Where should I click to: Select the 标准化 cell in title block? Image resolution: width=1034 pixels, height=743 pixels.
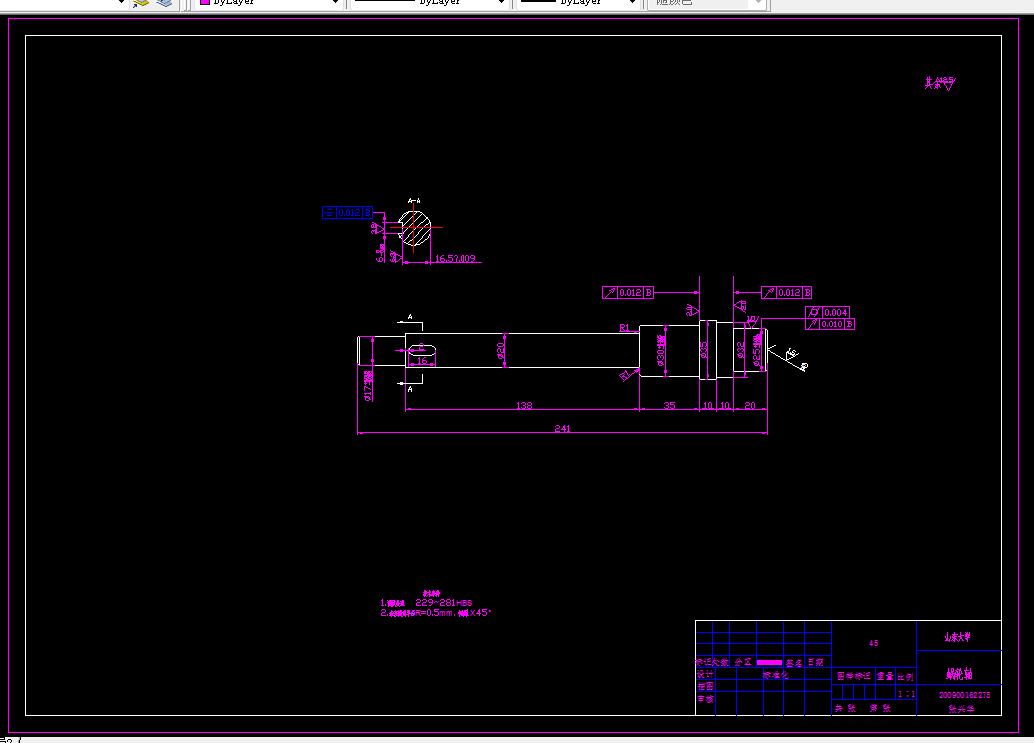tap(776, 674)
